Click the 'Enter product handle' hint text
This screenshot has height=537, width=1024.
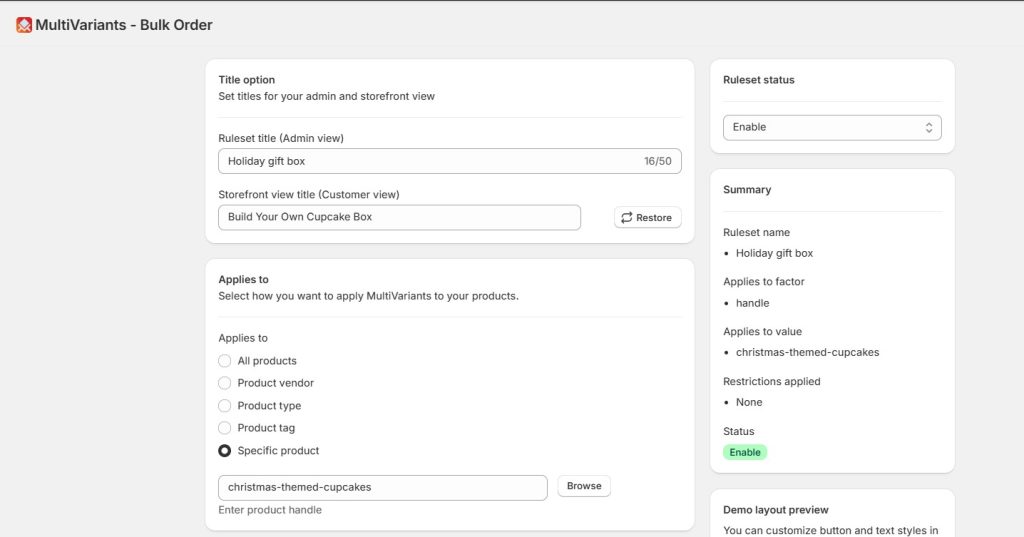pyautogui.click(x=270, y=510)
